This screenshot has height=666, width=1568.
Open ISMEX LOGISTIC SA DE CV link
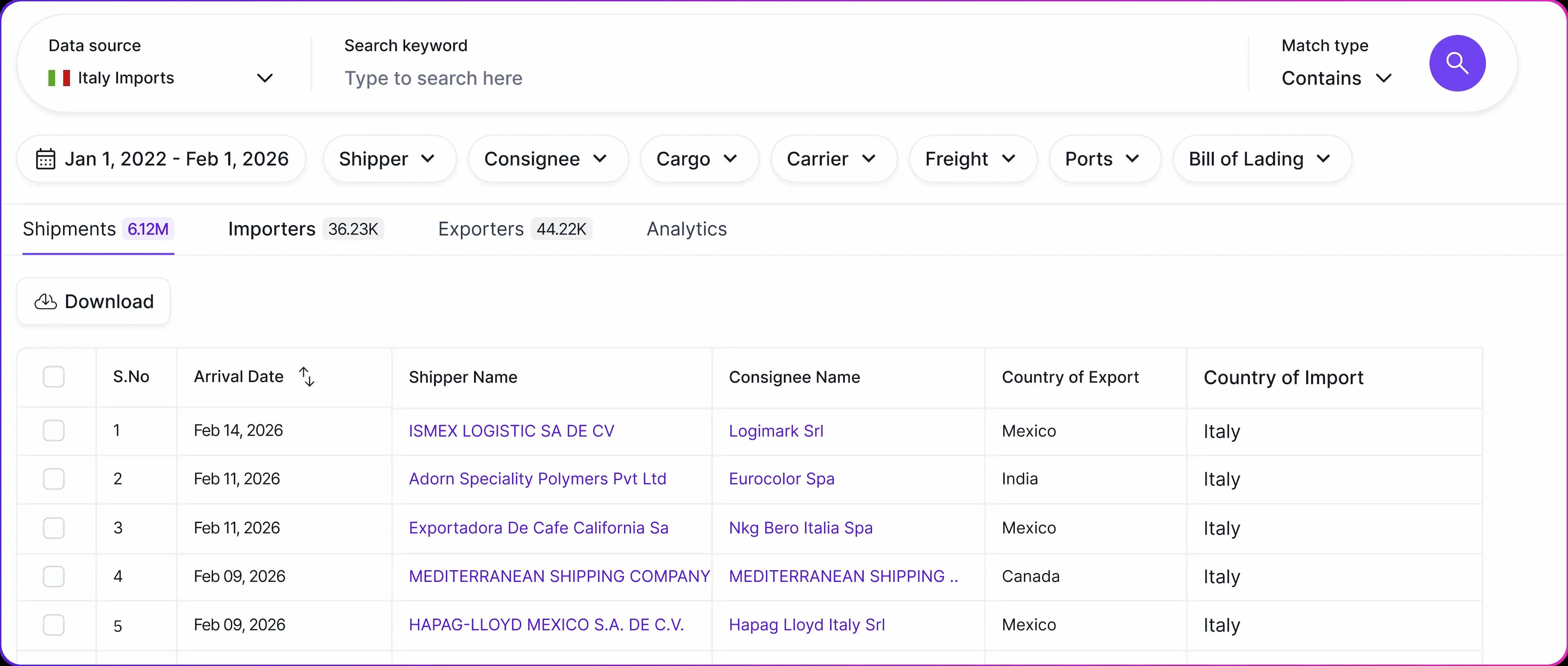point(511,431)
